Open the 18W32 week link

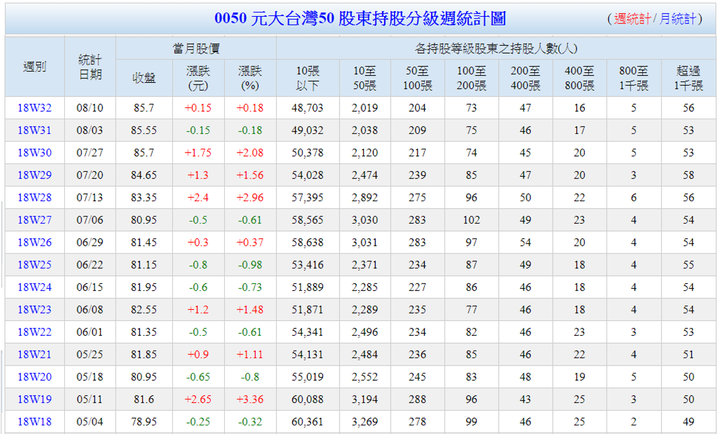tap(34, 108)
